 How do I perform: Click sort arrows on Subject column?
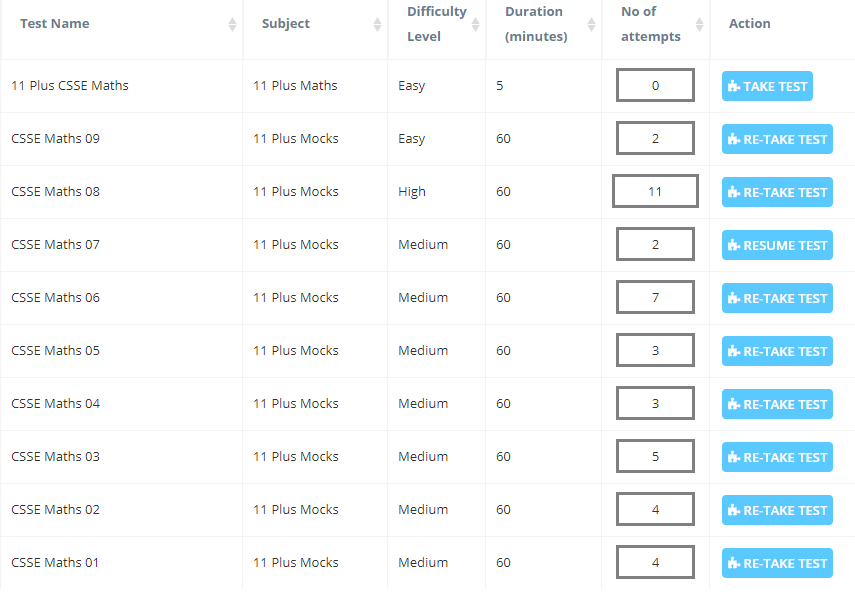tap(377, 24)
